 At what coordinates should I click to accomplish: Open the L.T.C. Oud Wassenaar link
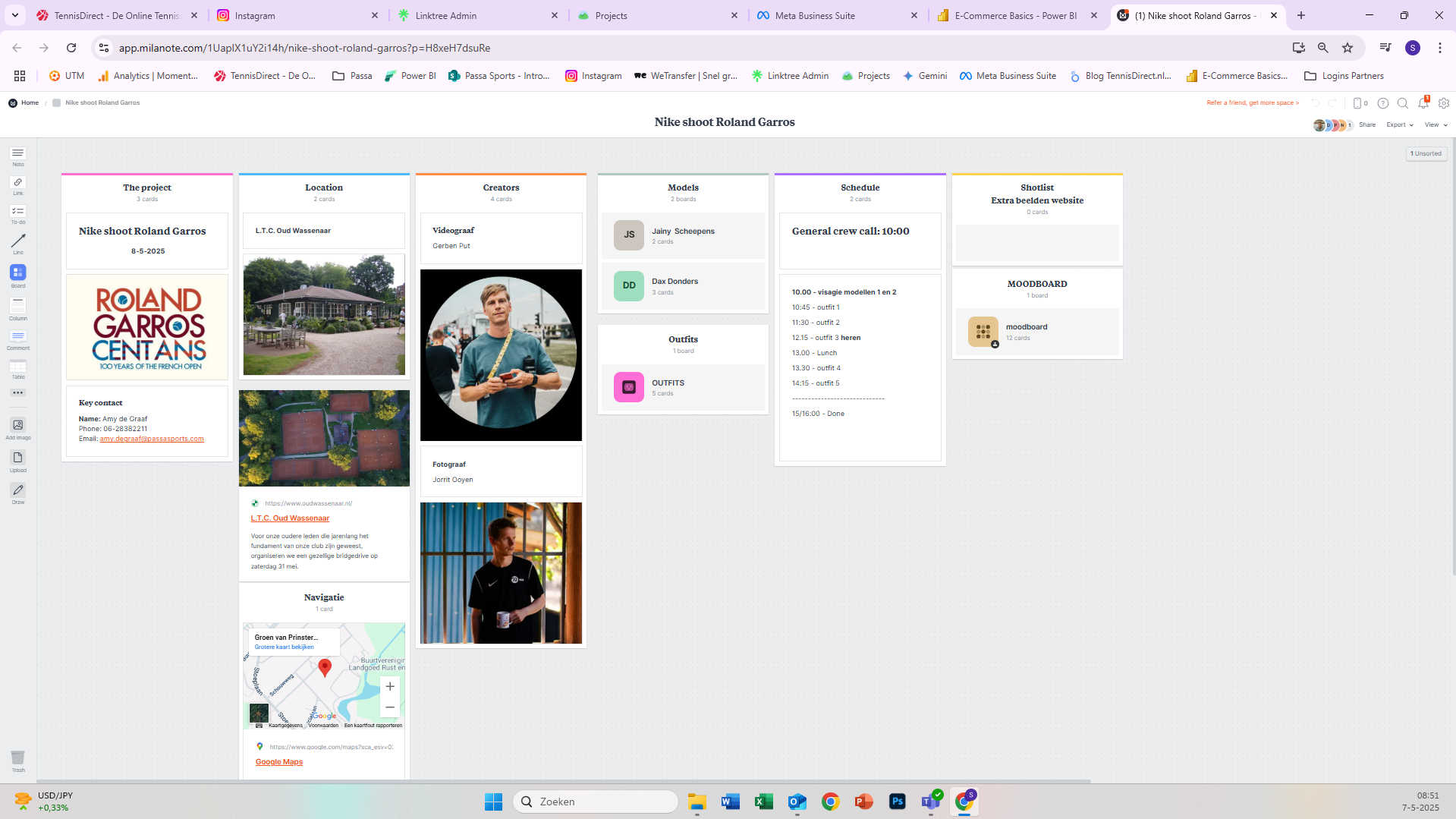click(290, 518)
